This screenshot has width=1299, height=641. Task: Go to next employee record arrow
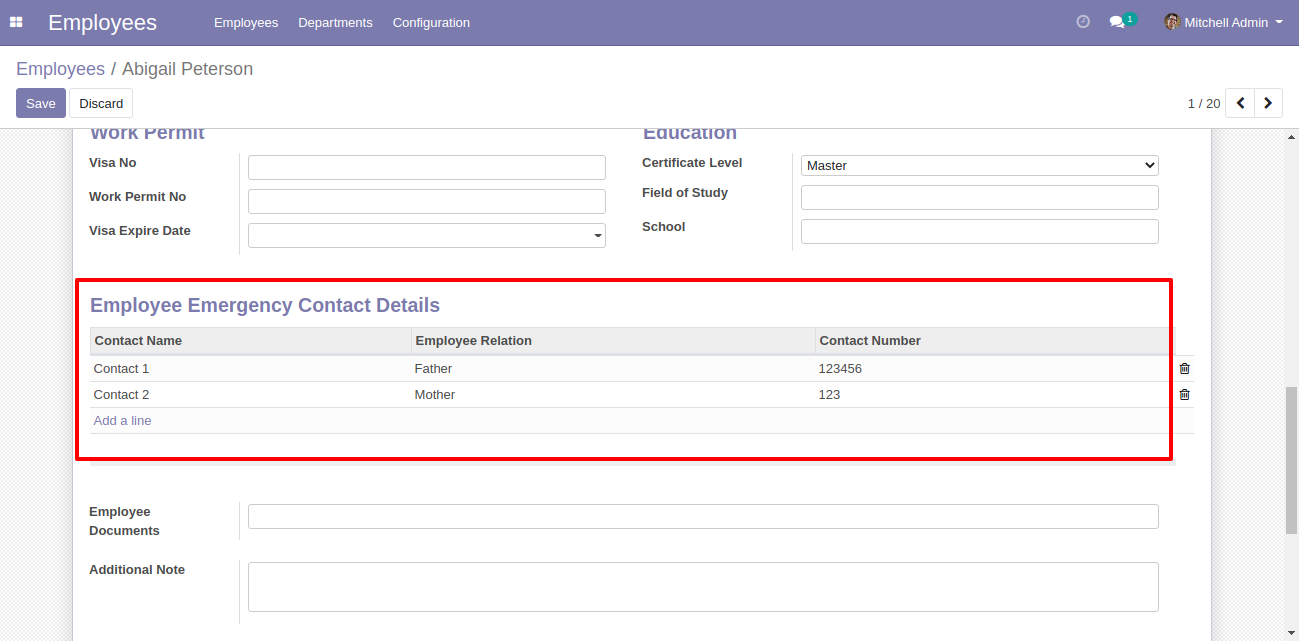(x=1268, y=103)
